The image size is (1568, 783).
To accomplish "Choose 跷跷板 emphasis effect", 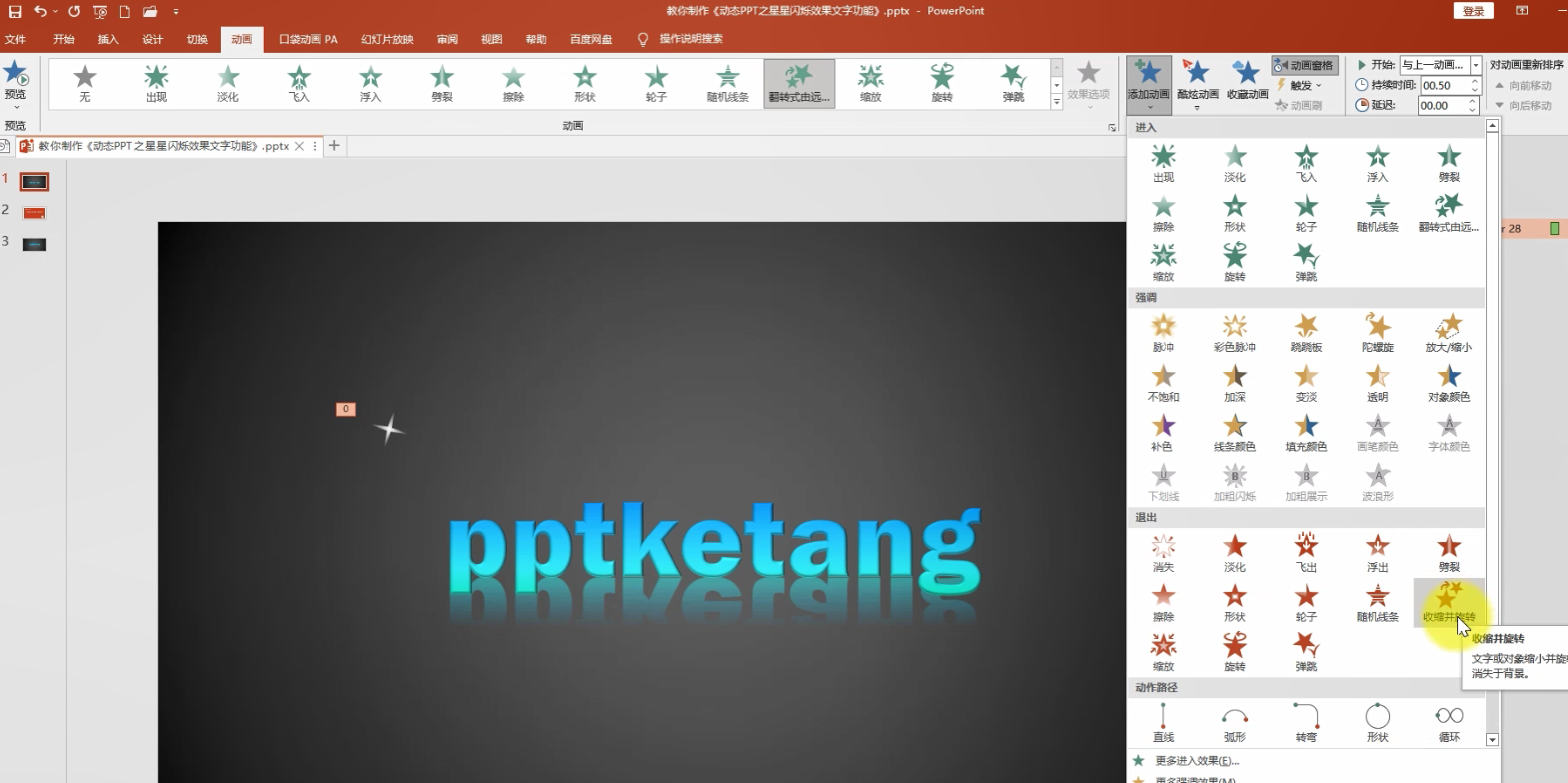I will (1306, 333).
